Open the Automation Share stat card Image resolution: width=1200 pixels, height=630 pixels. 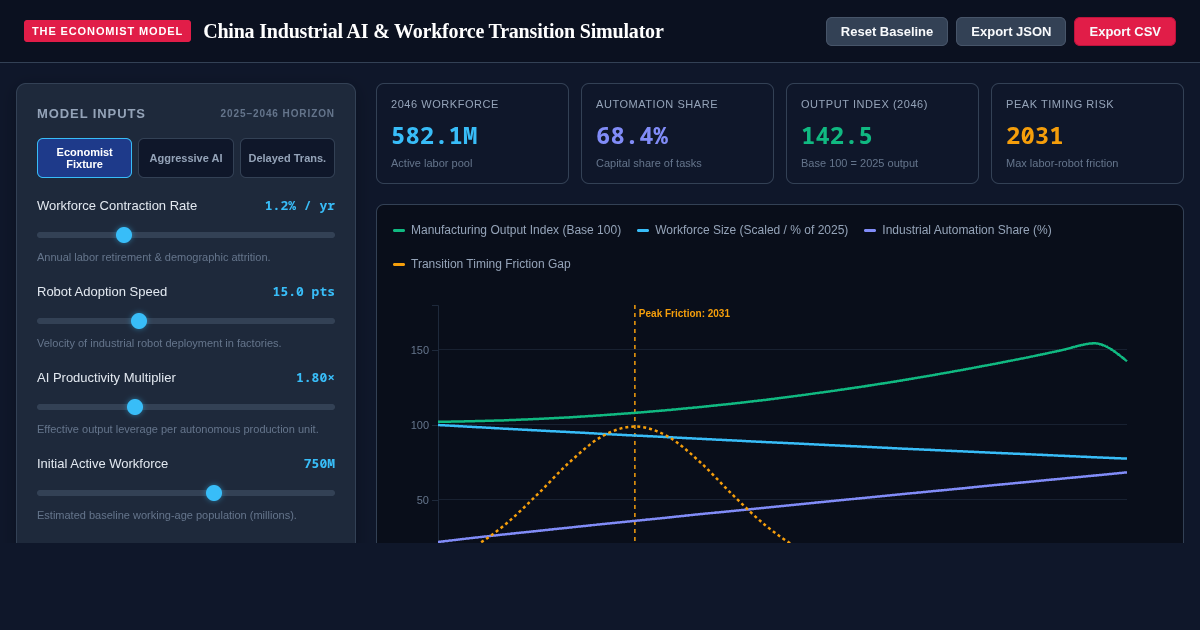(677, 133)
